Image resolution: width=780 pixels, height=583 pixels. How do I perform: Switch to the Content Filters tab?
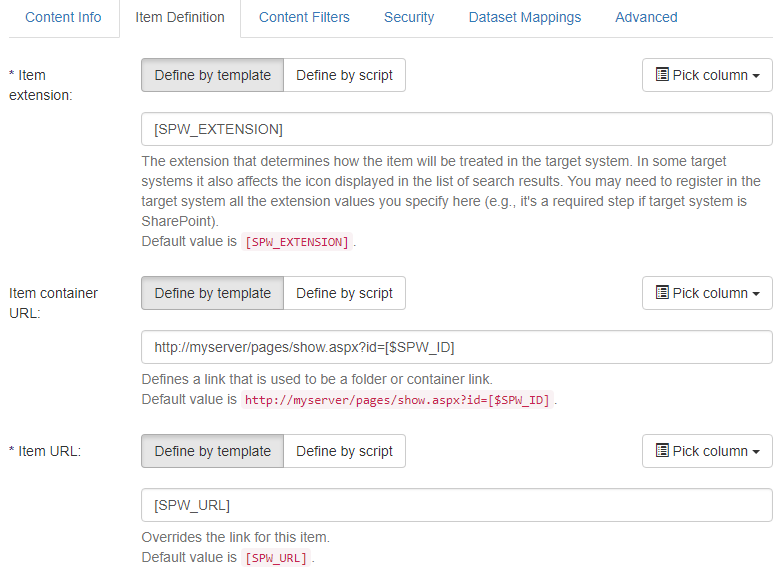pos(304,17)
